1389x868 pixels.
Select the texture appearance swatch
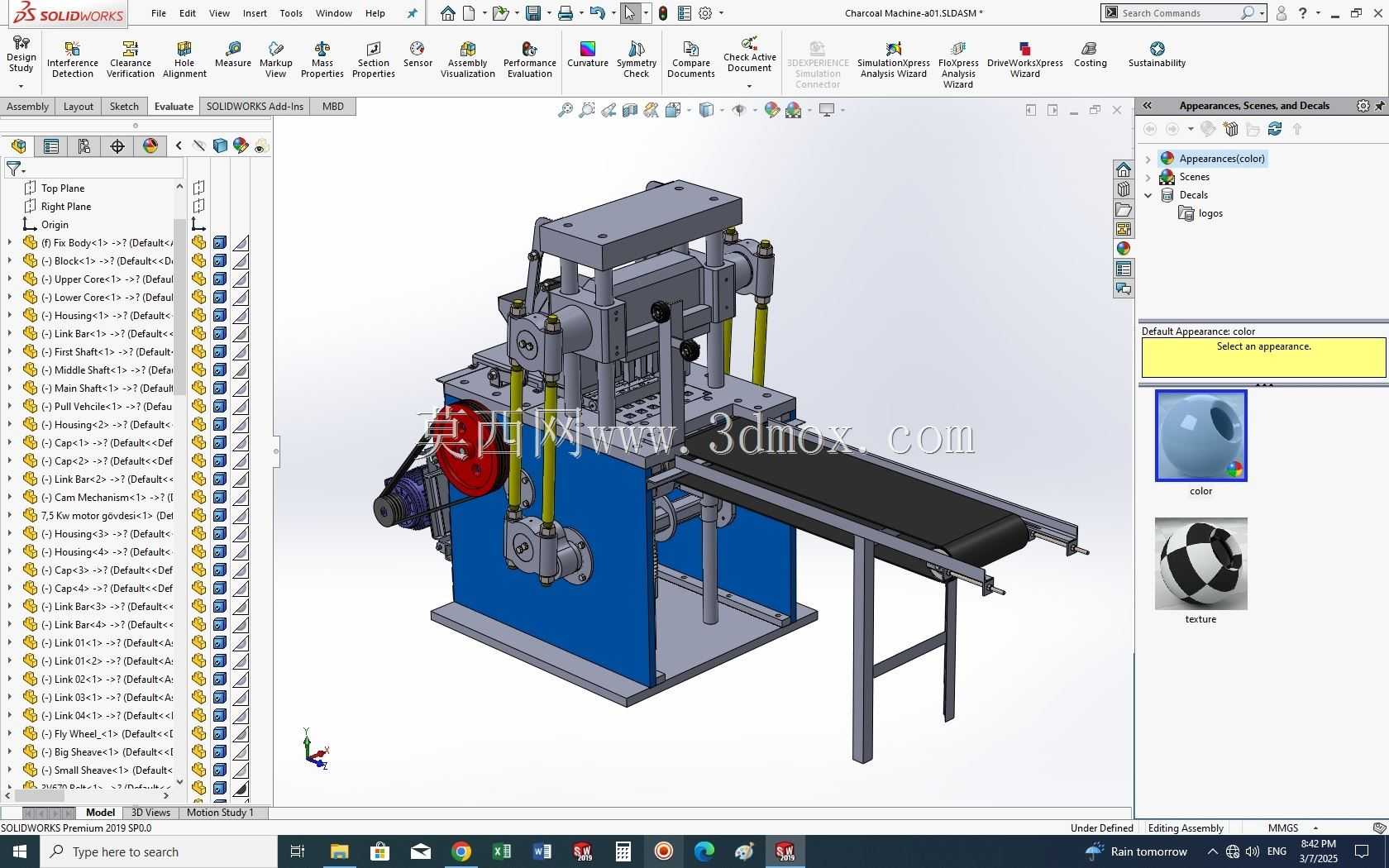[1200, 564]
